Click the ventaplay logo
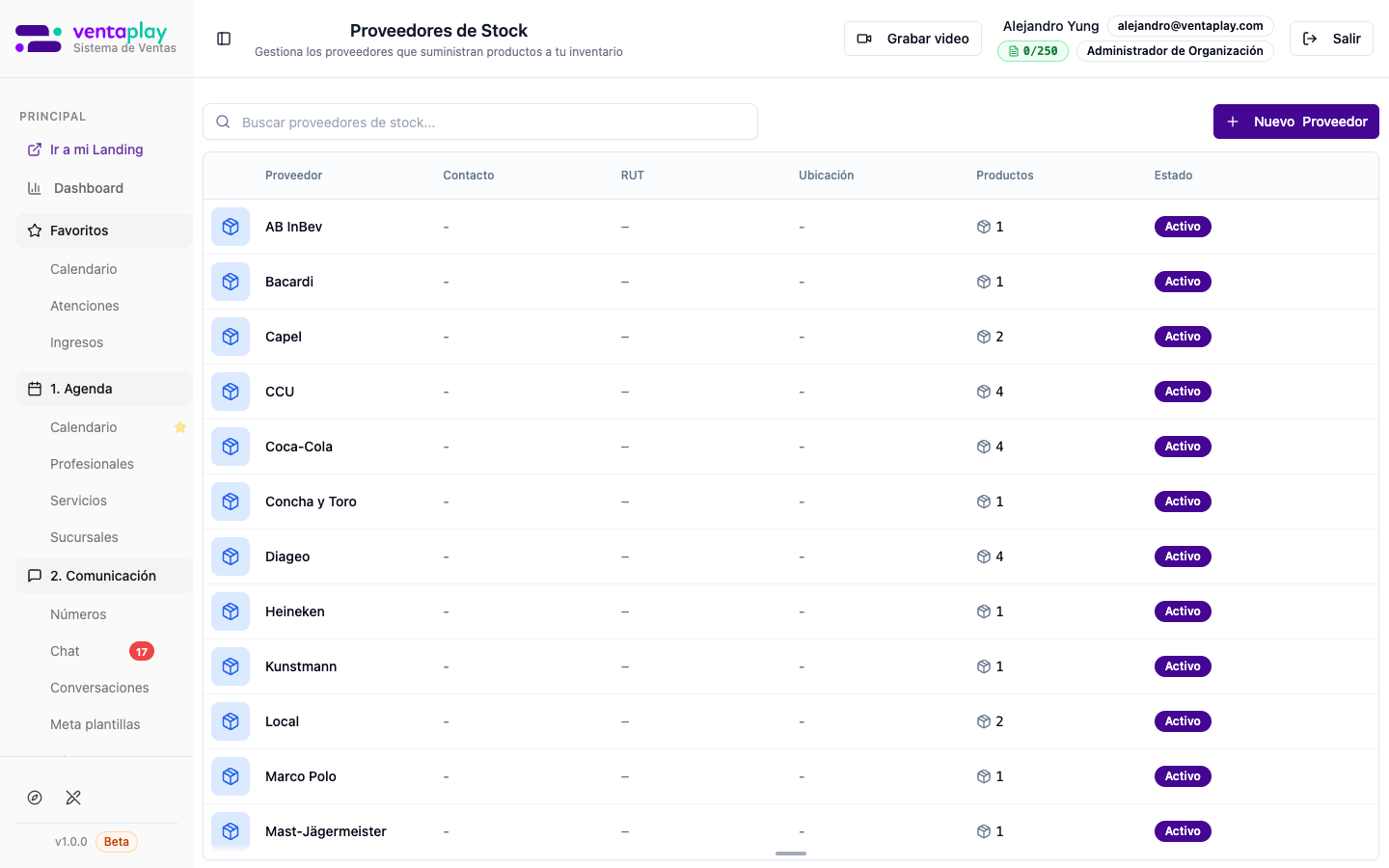 (96, 39)
